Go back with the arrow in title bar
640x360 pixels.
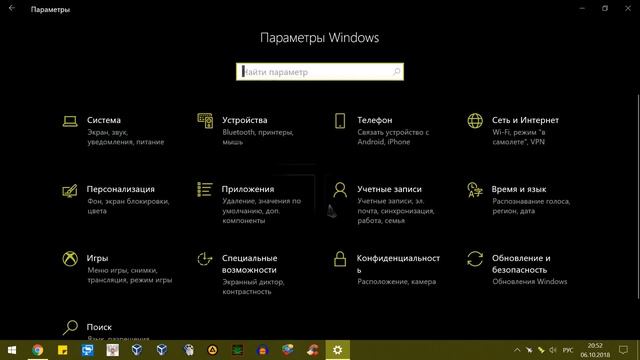(x=11, y=8)
